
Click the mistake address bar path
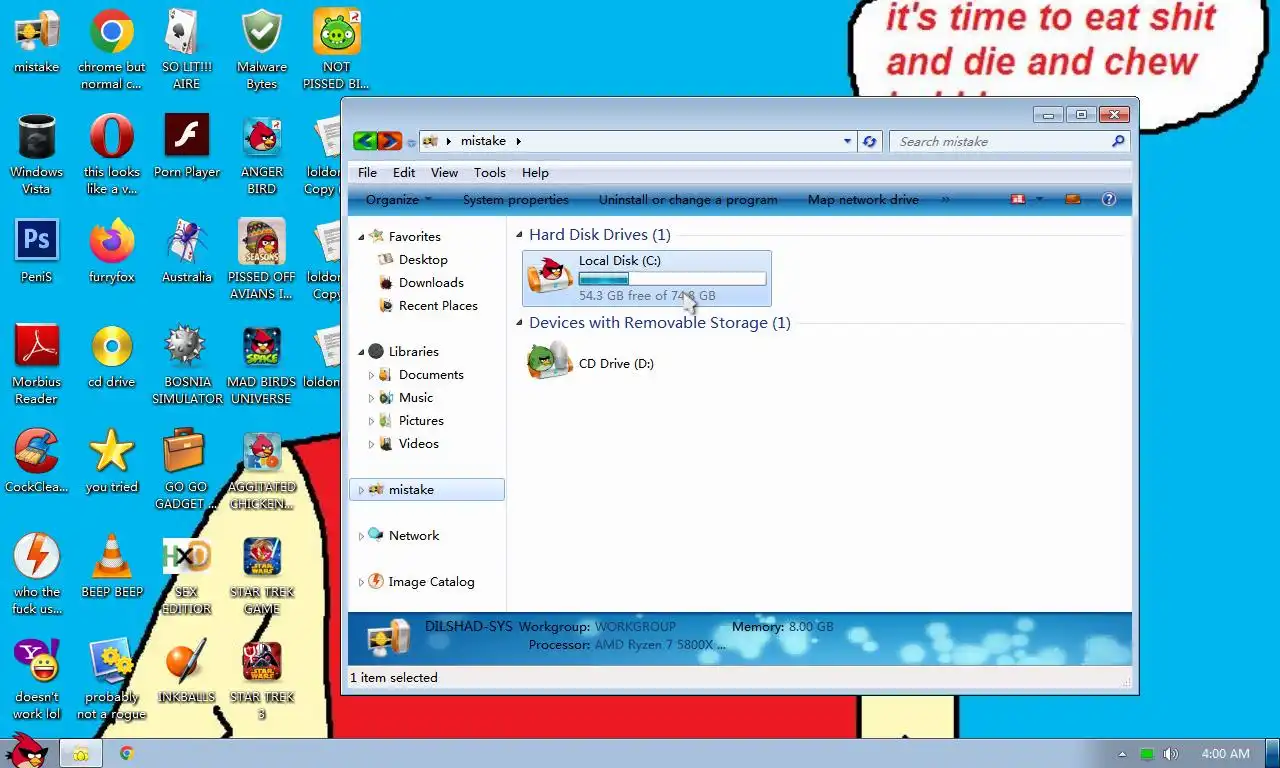[x=483, y=141]
